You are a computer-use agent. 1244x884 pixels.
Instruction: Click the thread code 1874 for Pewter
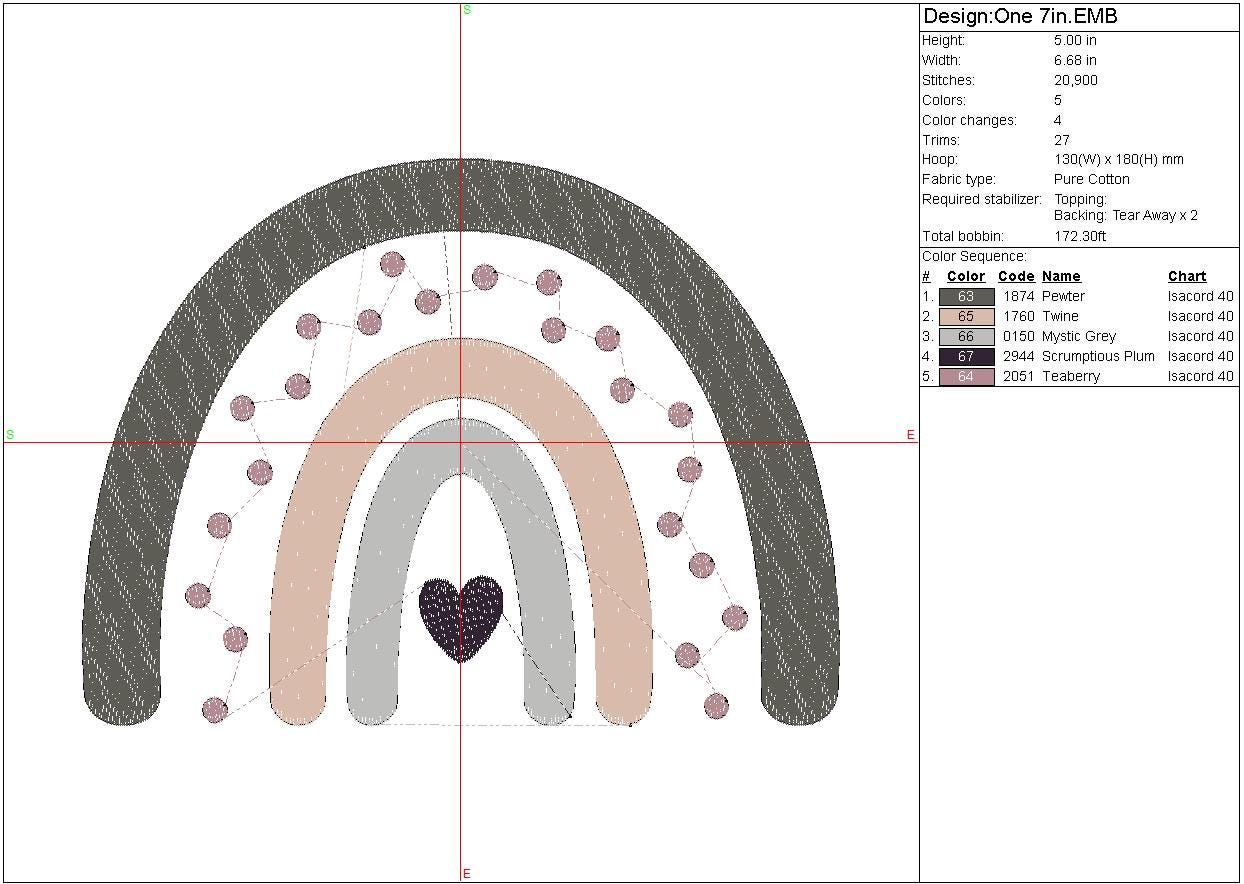(1018, 296)
